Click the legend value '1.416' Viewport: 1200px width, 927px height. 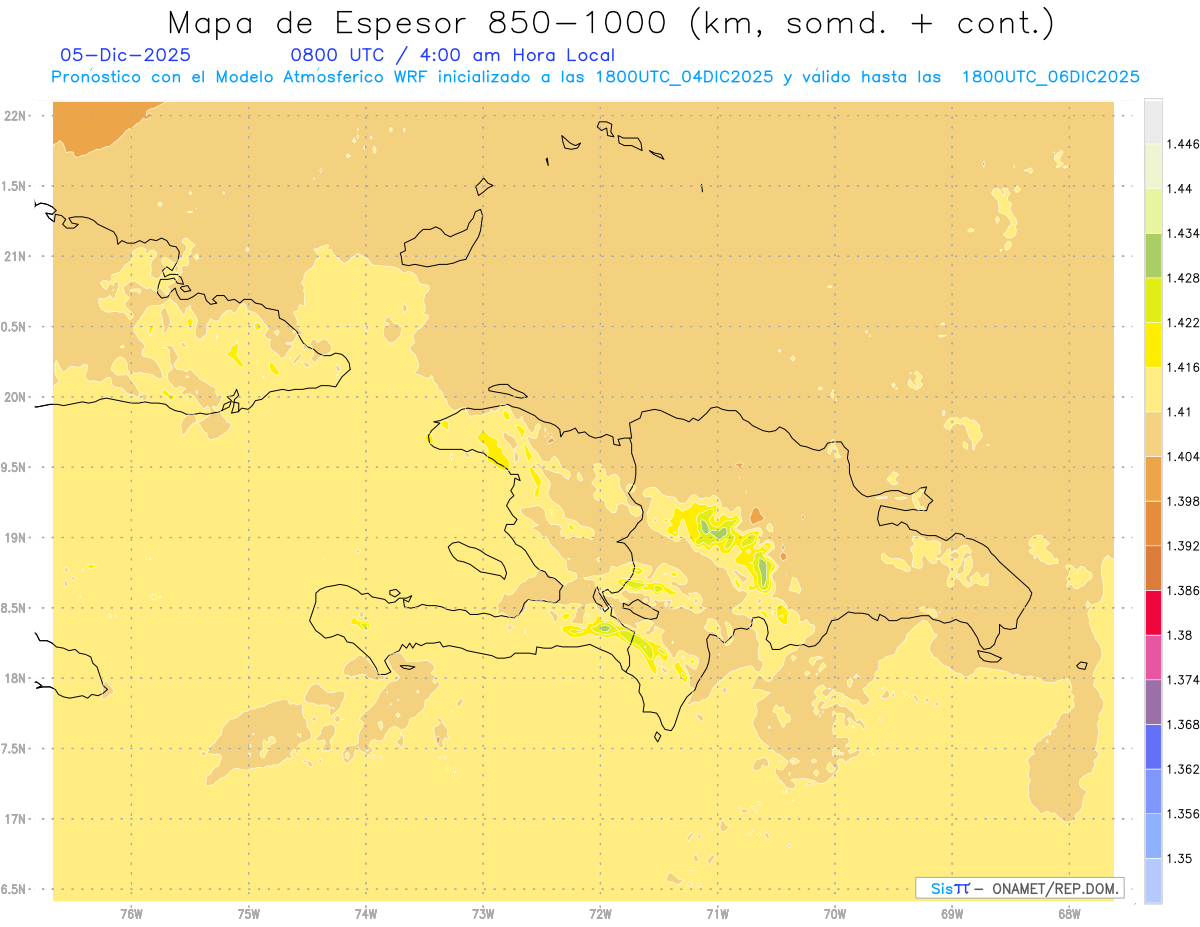[x=1182, y=367]
